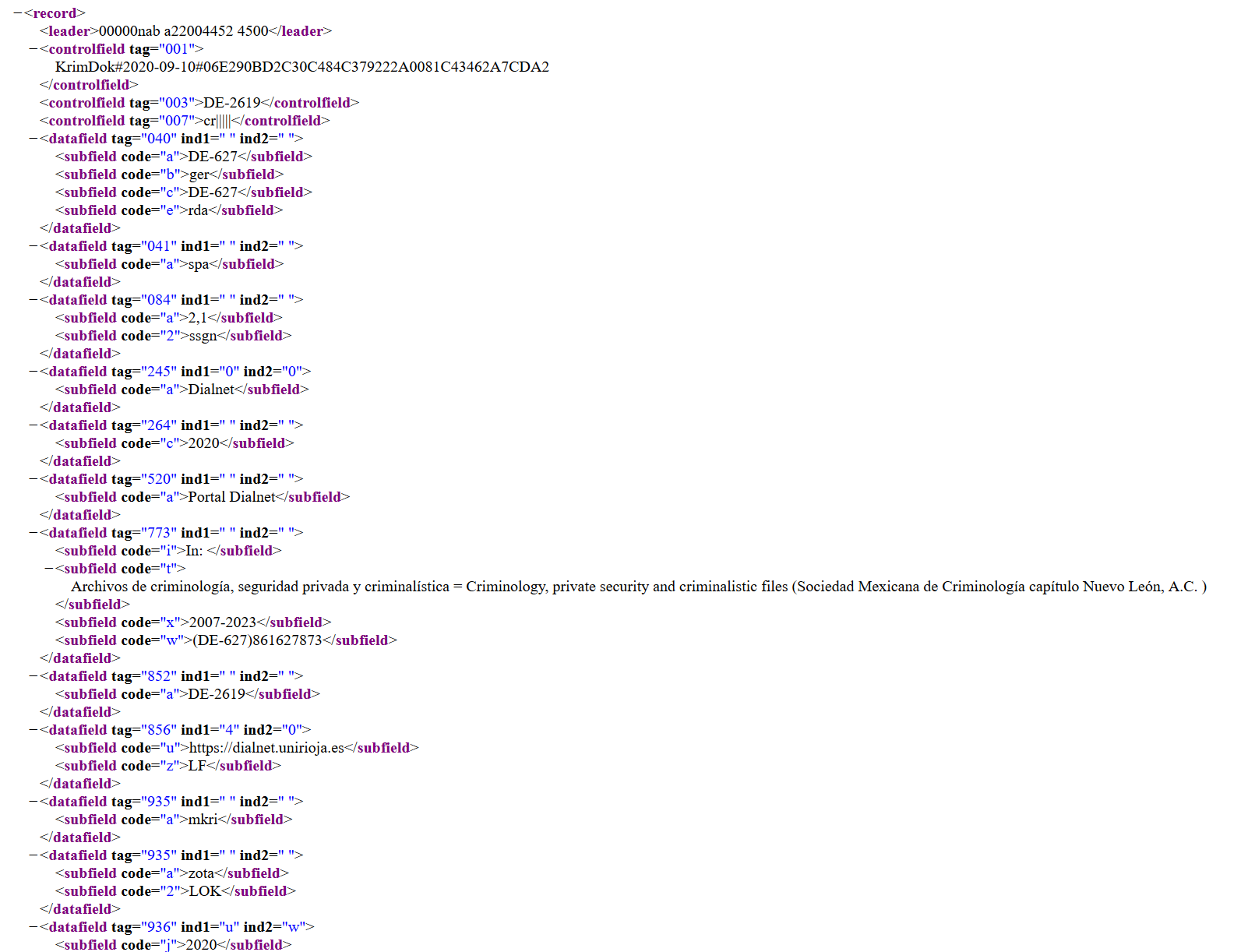Click subfield c DE-627 in field 040
Viewport: 1248px width, 952px height.
[x=213, y=192]
